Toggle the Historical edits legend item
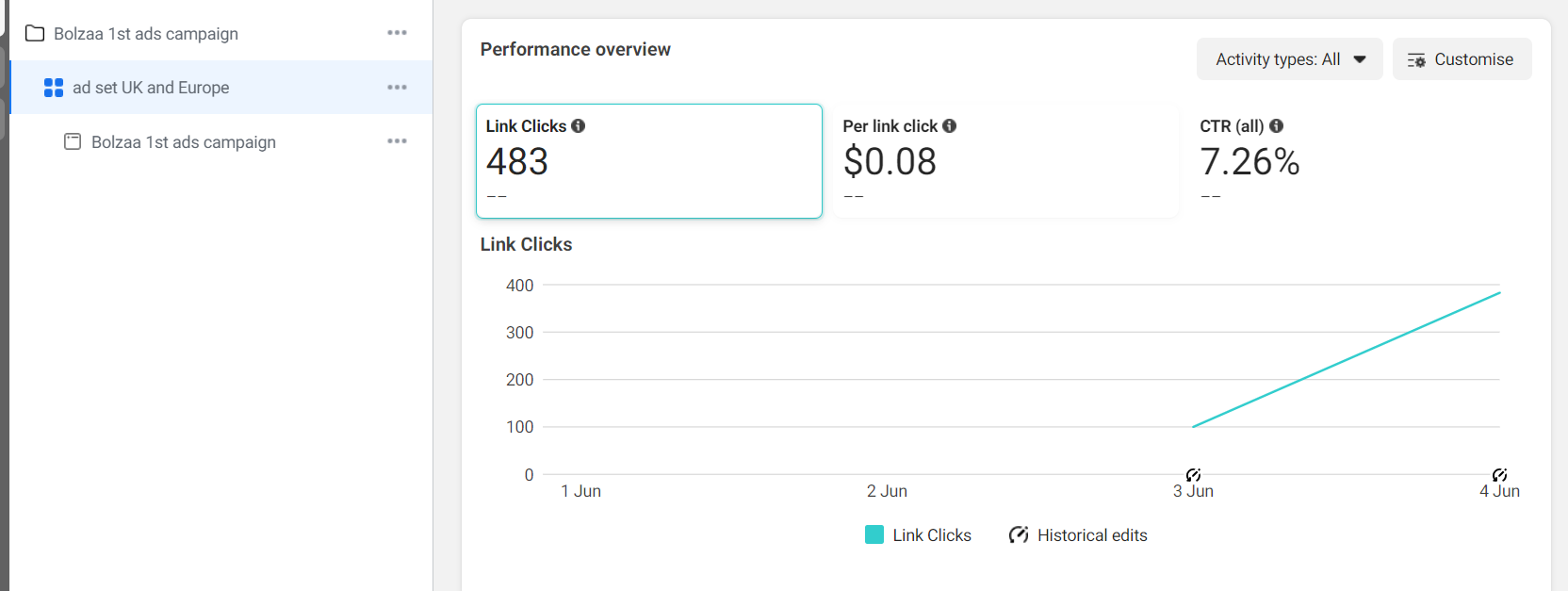The image size is (1568, 591). [1079, 535]
